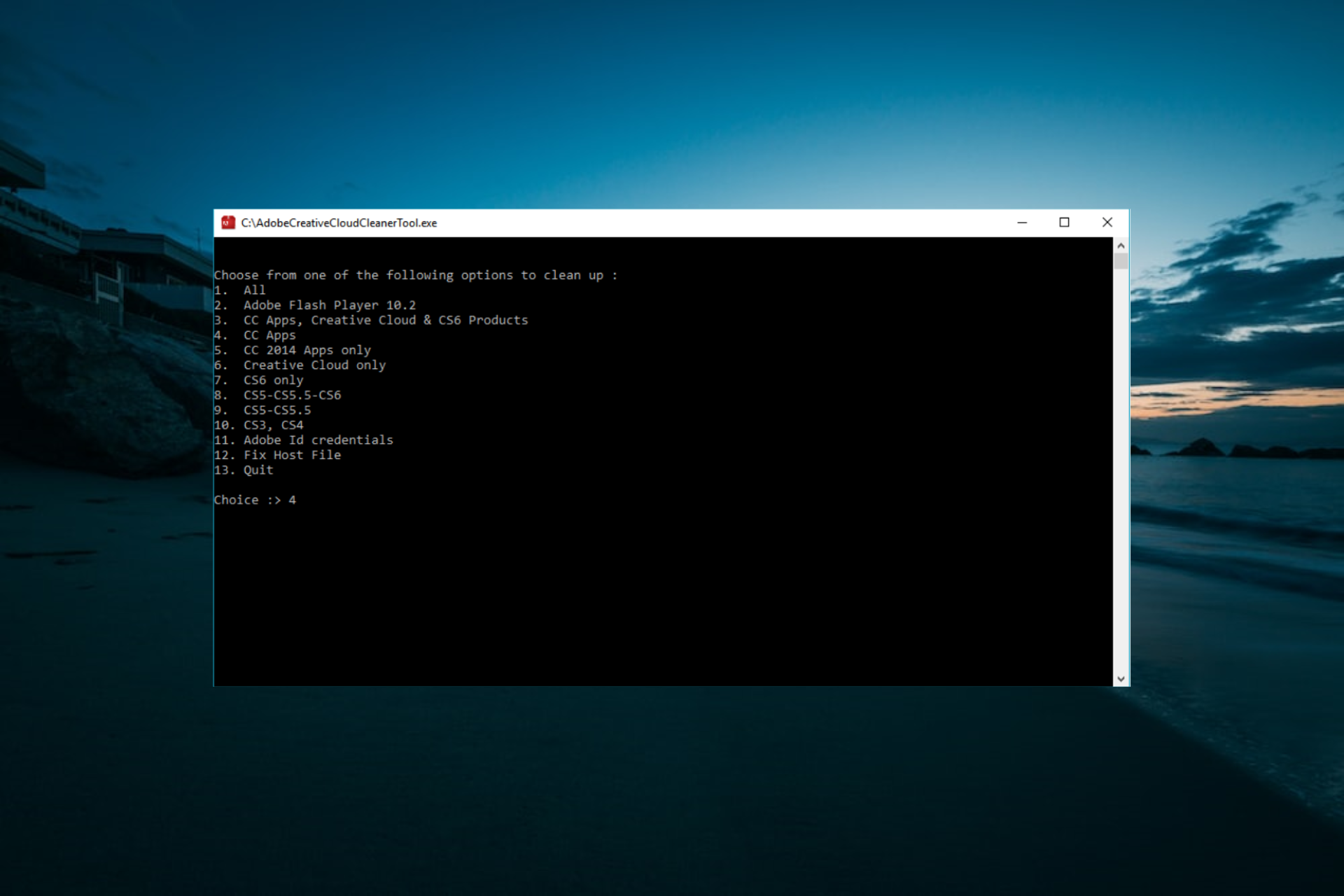Click the console vertical scrollbar thumb

coord(1121,261)
